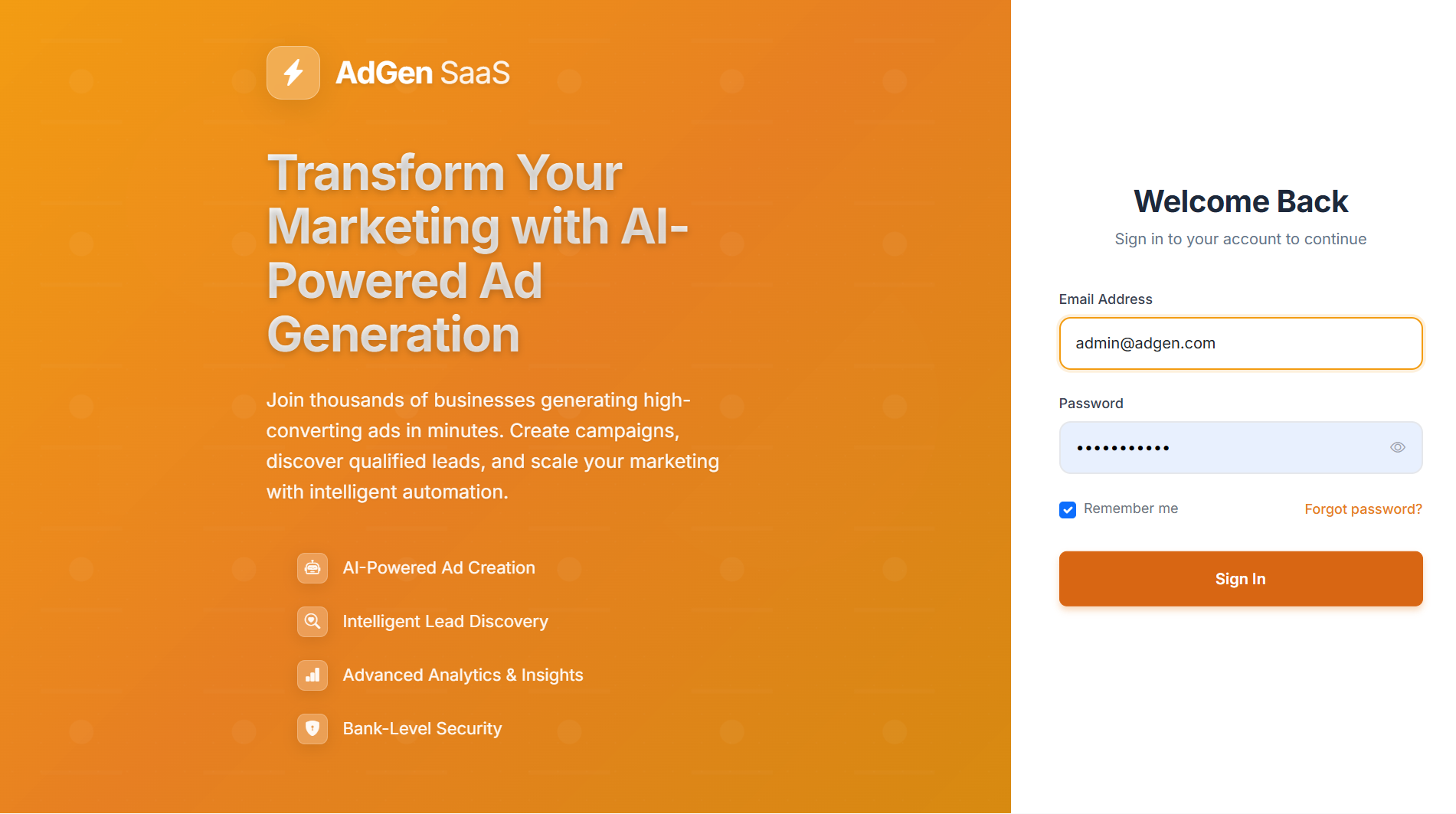Click the Email Address field label
The height and width of the screenshot is (814, 1456).
click(x=1105, y=299)
